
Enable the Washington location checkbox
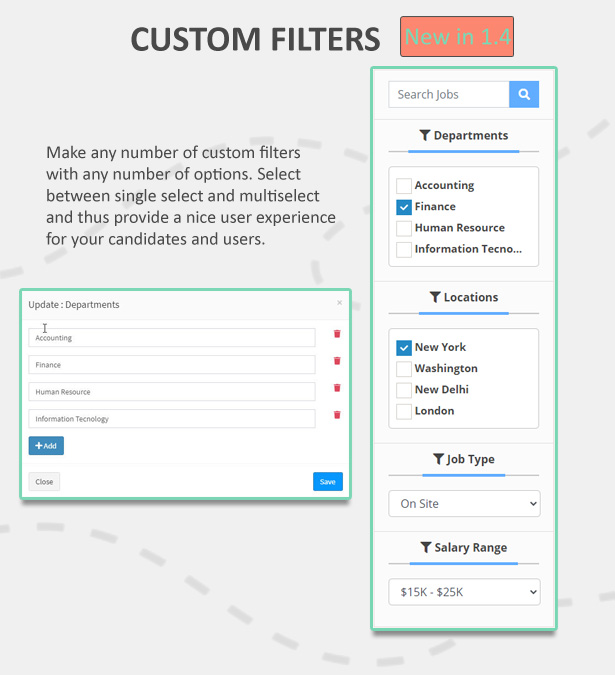click(x=404, y=369)
